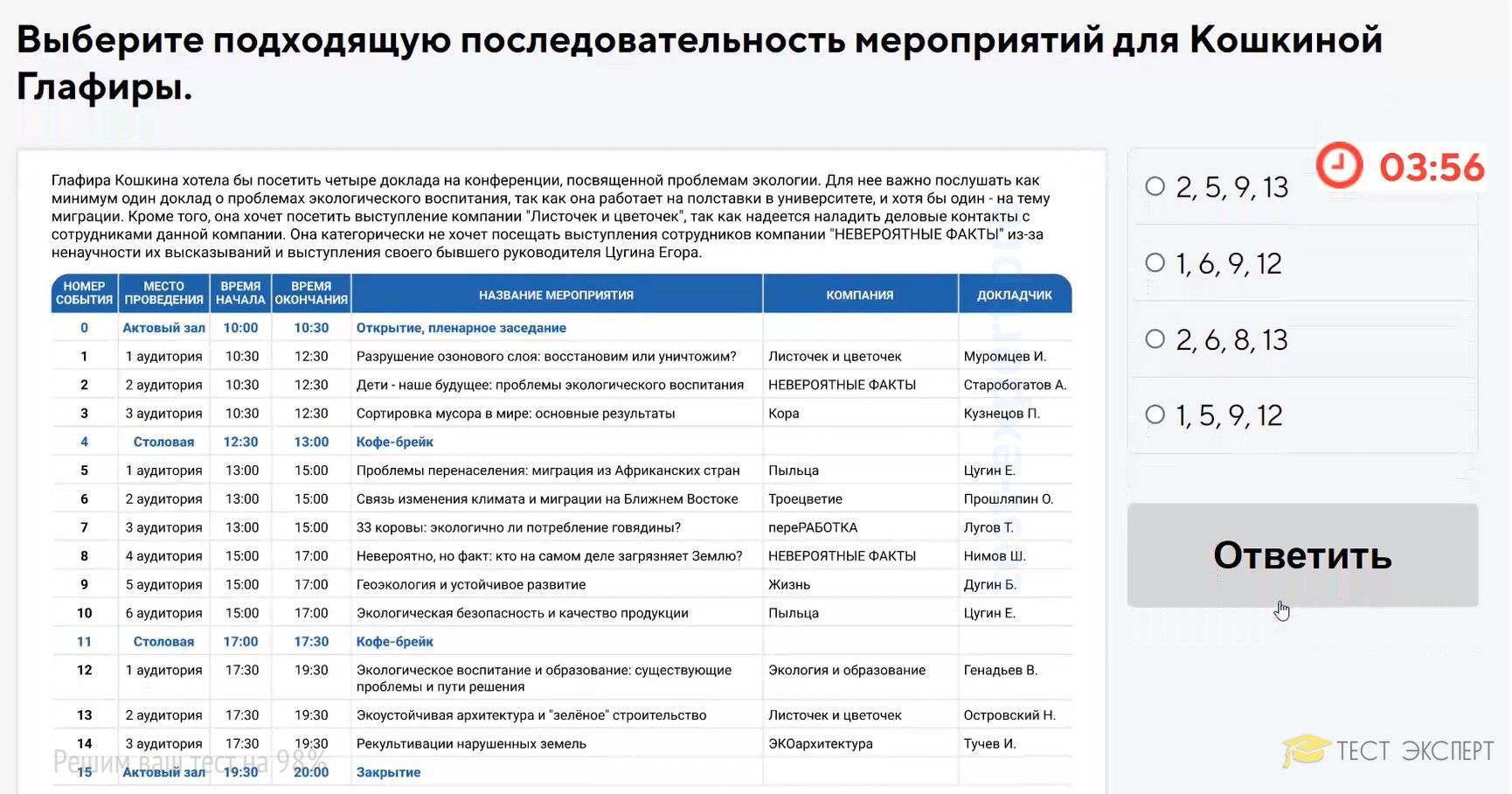The image size is (1512, 794).
Task: Click the МЕСТО ПРОВЕДЕНИЯ column header
Action: click(163, 293)
